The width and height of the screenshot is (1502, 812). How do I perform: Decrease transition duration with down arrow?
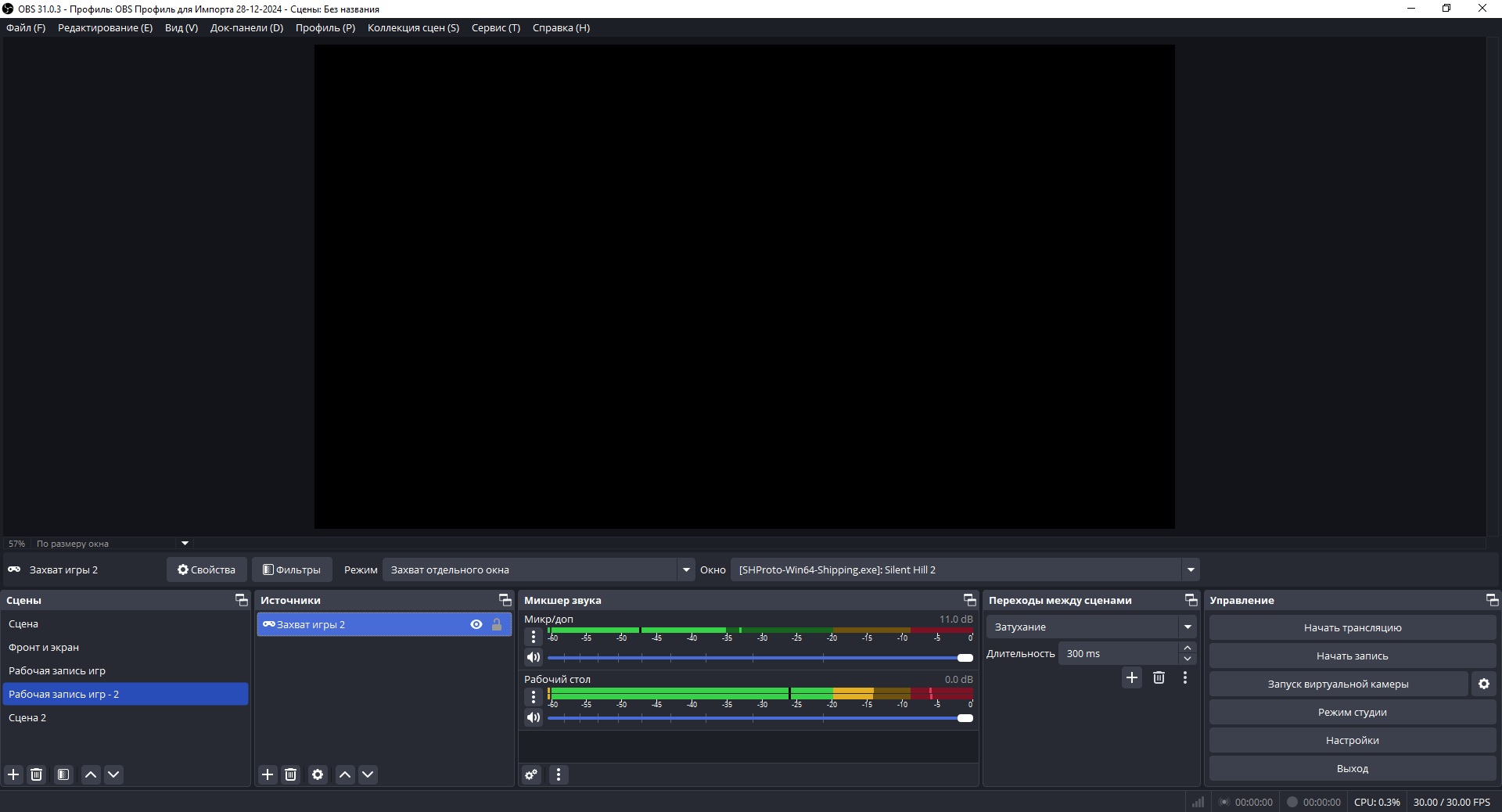point(1188,659)
